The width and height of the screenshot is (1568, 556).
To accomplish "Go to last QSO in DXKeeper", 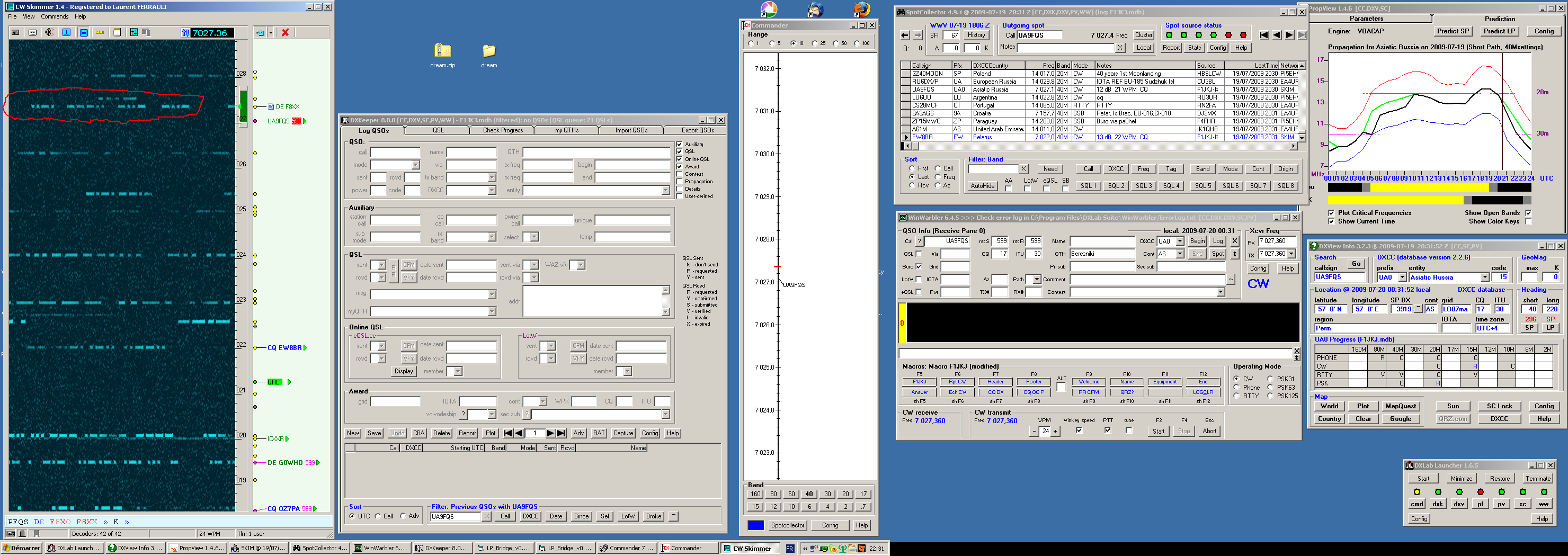I will (x=561, y=433).
